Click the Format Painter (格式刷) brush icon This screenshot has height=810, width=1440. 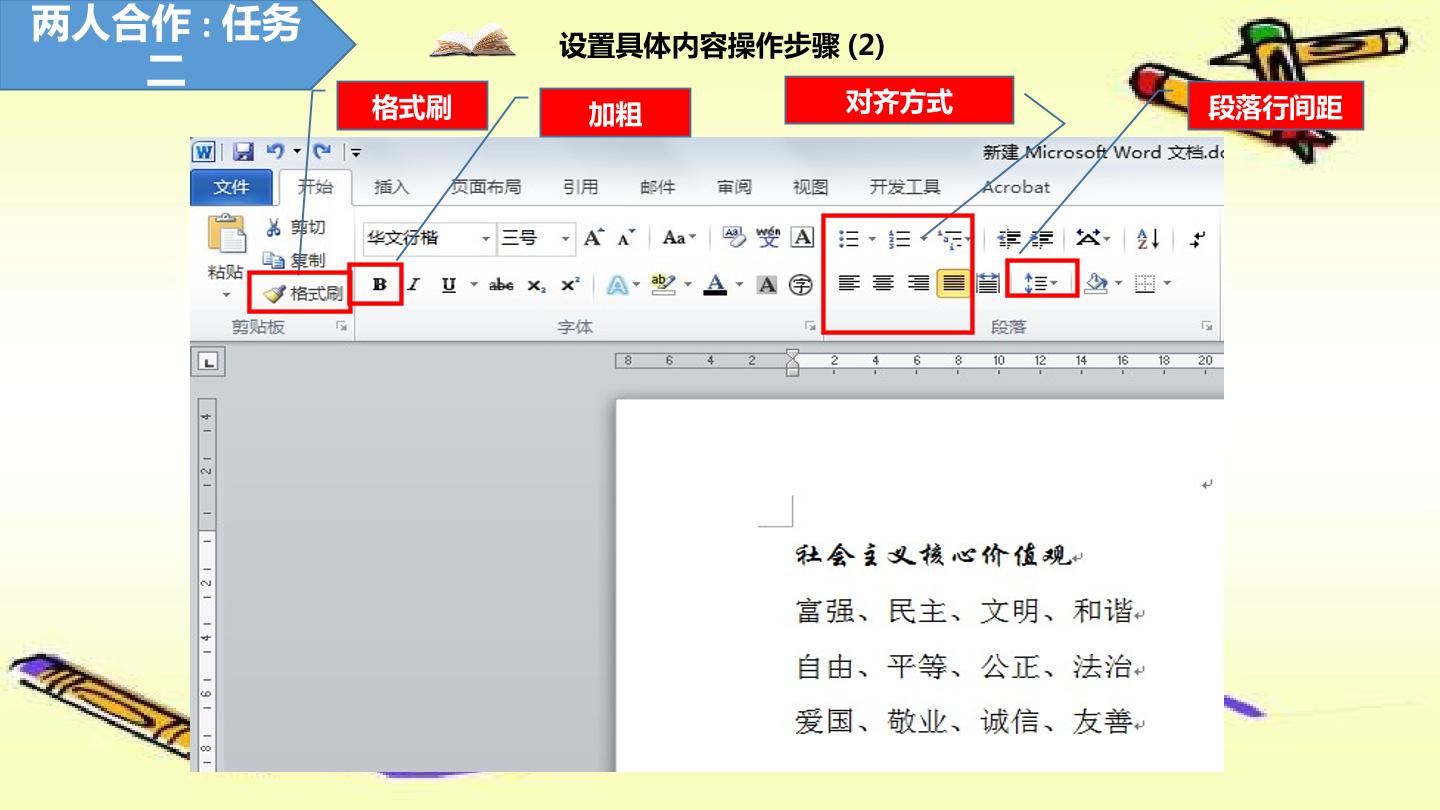[275, 293]
